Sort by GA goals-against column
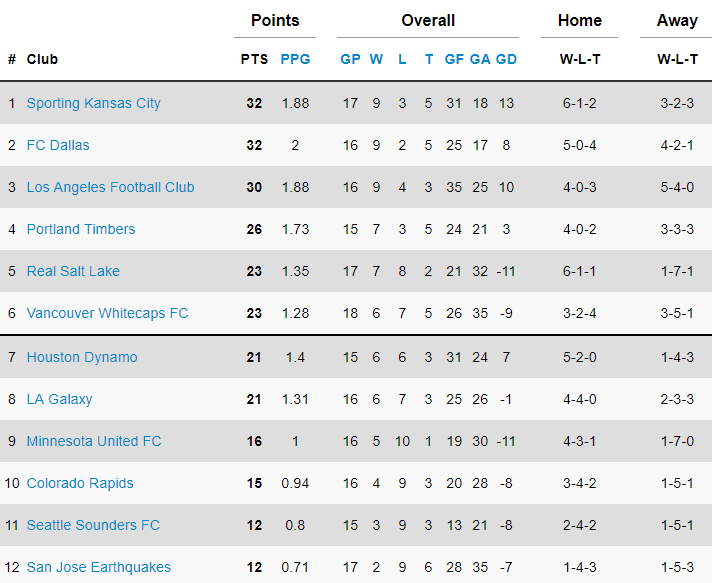The width and height of the screenshot is (712, 583). pyautogui.click(x=480, y=59)
